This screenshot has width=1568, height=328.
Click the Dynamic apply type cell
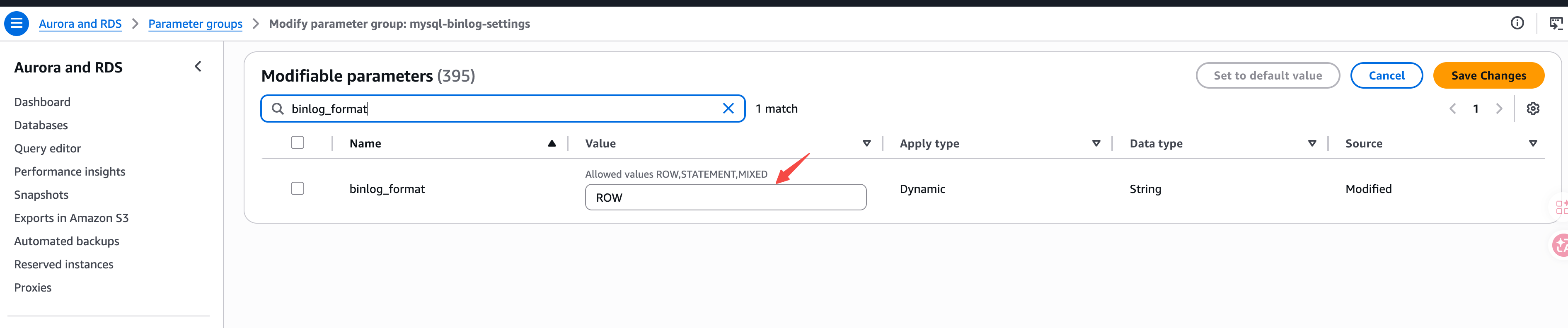tap(922, 189)
